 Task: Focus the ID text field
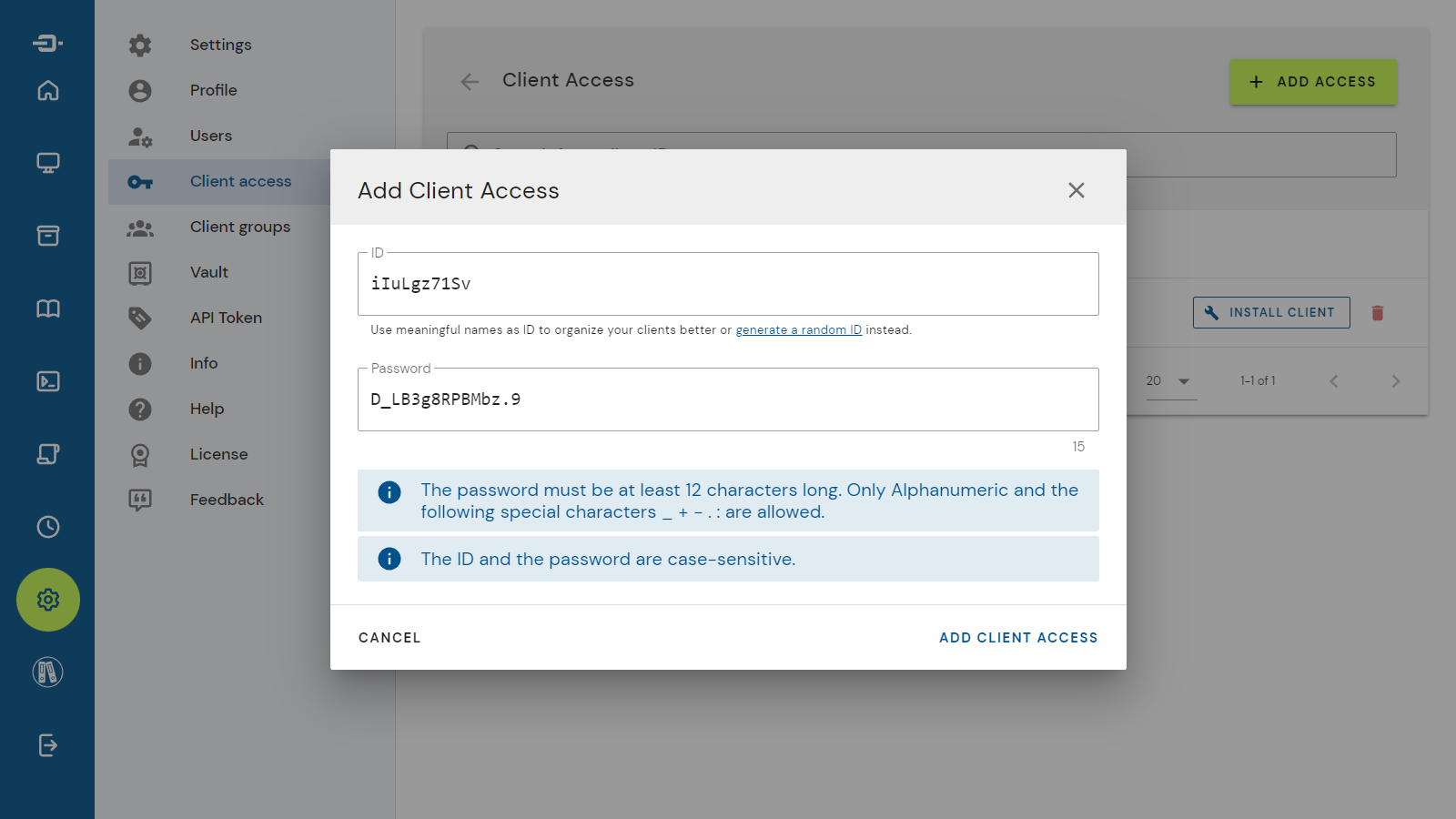(x=728, y=284)
